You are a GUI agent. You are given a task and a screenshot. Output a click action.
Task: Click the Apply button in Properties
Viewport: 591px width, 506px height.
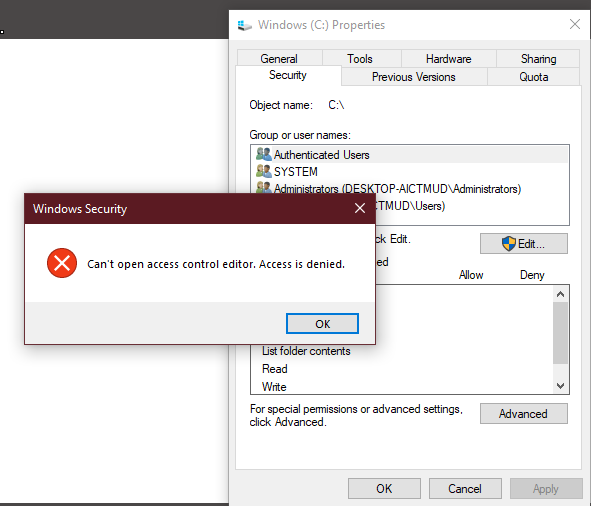(546, 489)
